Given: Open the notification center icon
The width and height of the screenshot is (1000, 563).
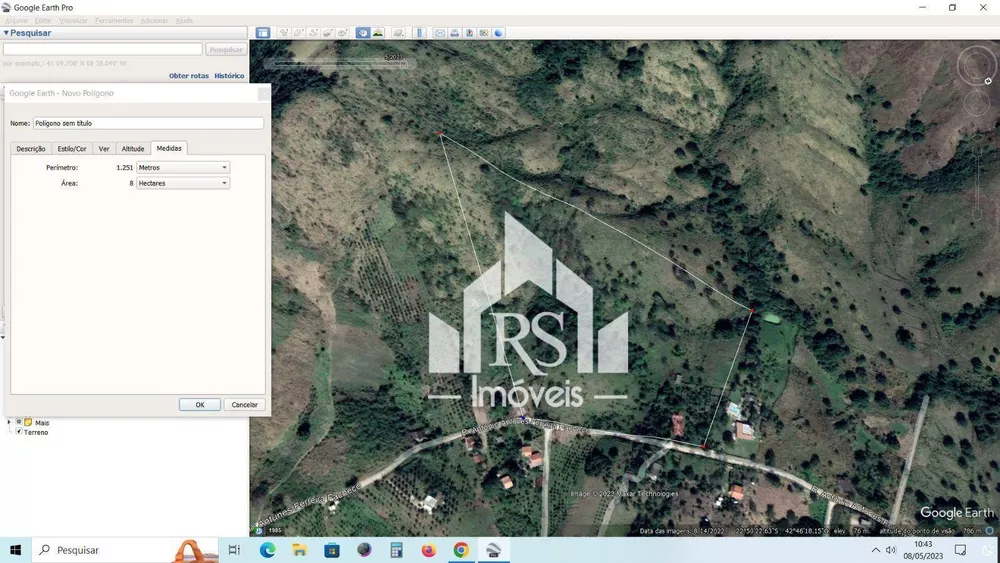Looking at the screenshot, I should 960,550.
